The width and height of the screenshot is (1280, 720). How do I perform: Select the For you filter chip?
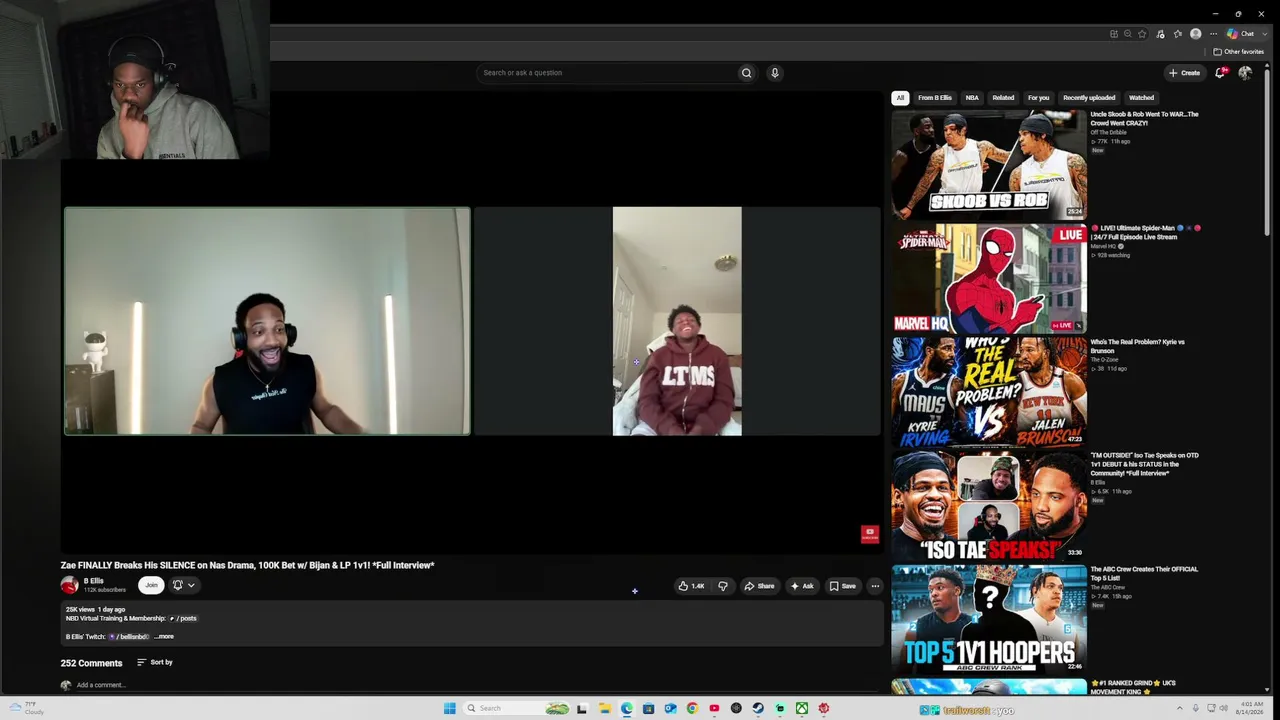[1039, 98]
